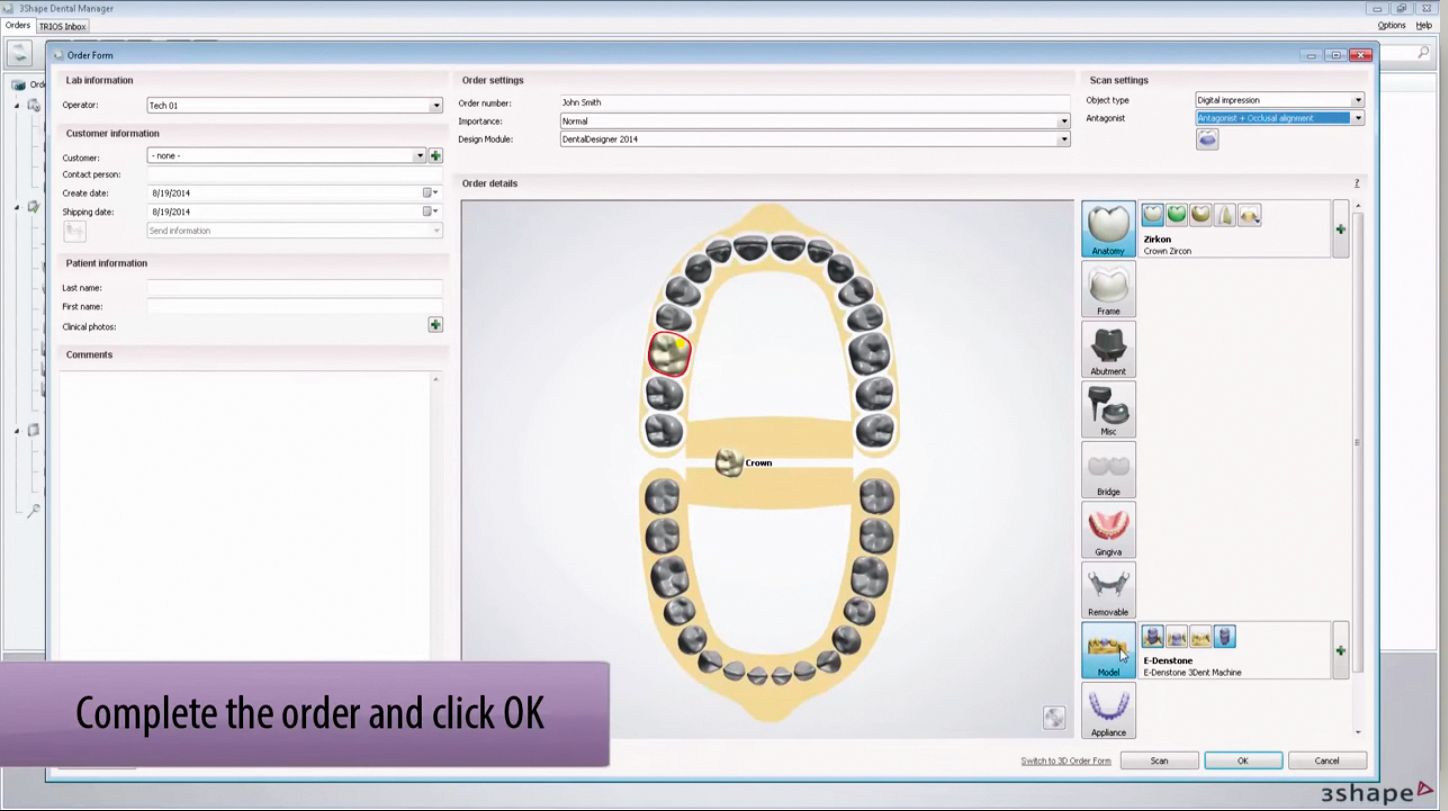Select the veneer-shaped anatomy type icon
Screen dimensions: 1448x811
(x=1225, y=214)
